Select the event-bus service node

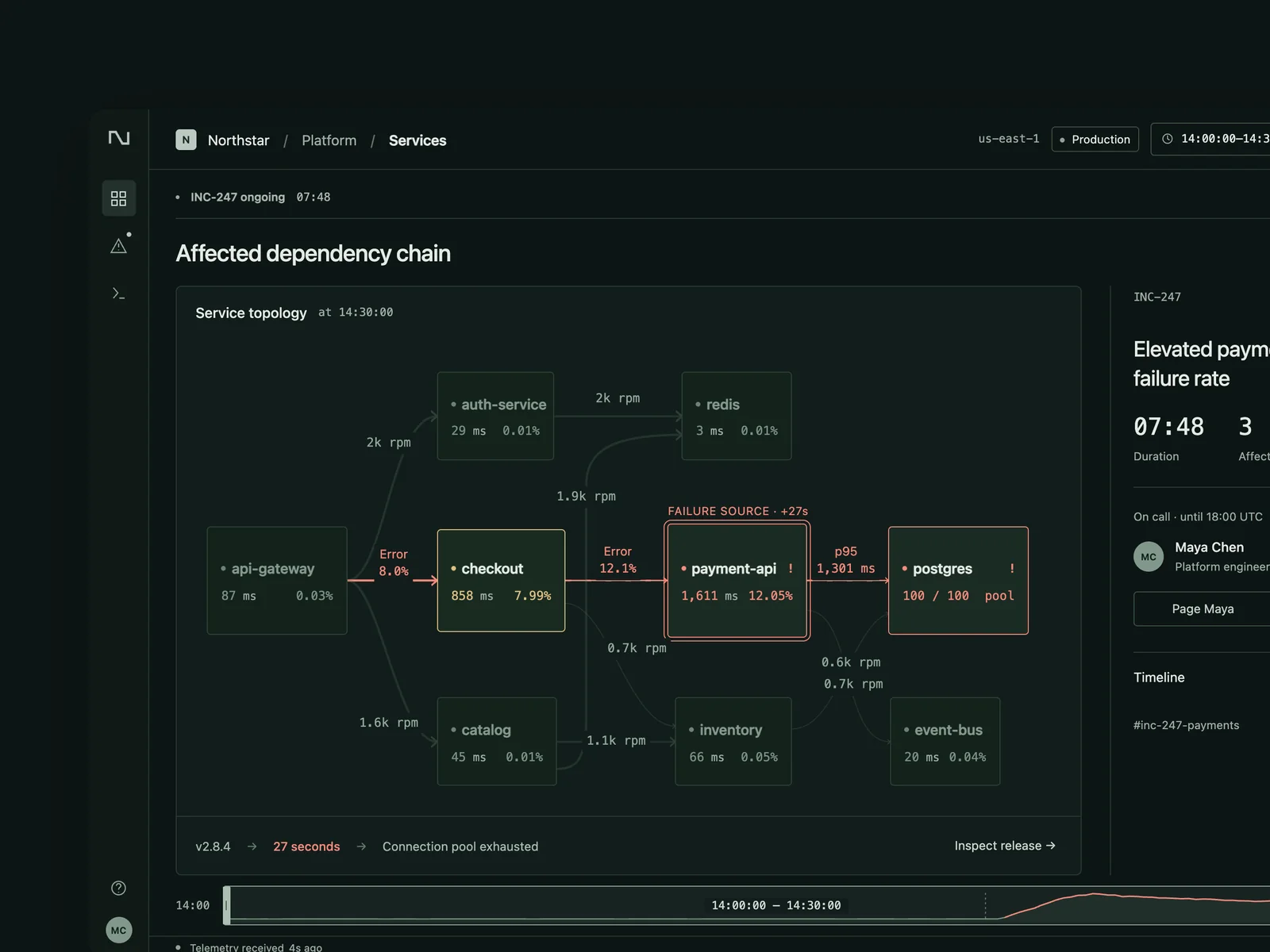[945, 741]
